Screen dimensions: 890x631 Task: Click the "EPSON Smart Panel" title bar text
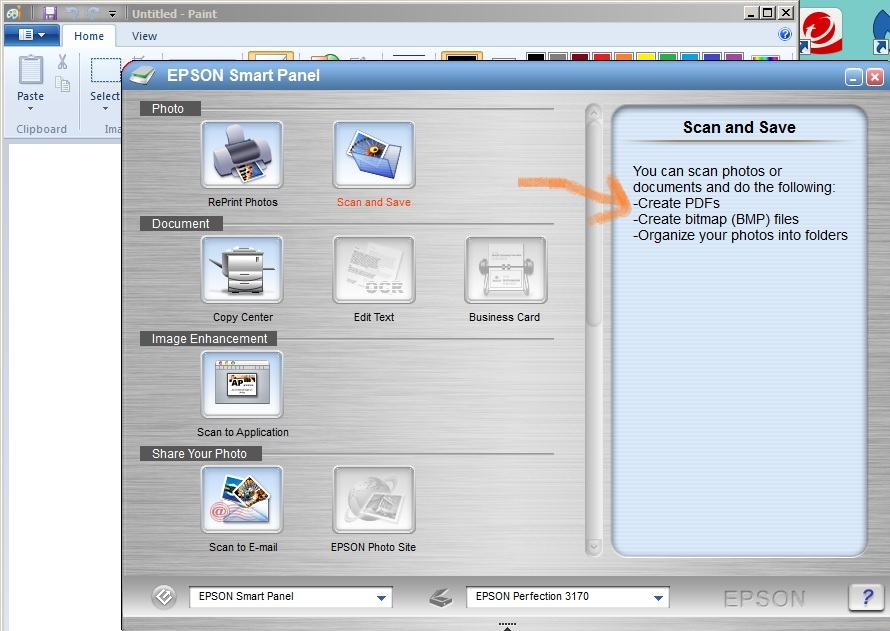(x=243, y=75)
